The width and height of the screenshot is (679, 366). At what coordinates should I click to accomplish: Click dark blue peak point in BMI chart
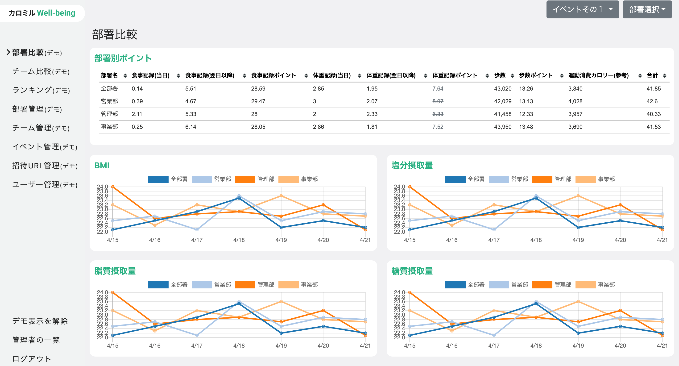tap(239, 198)
